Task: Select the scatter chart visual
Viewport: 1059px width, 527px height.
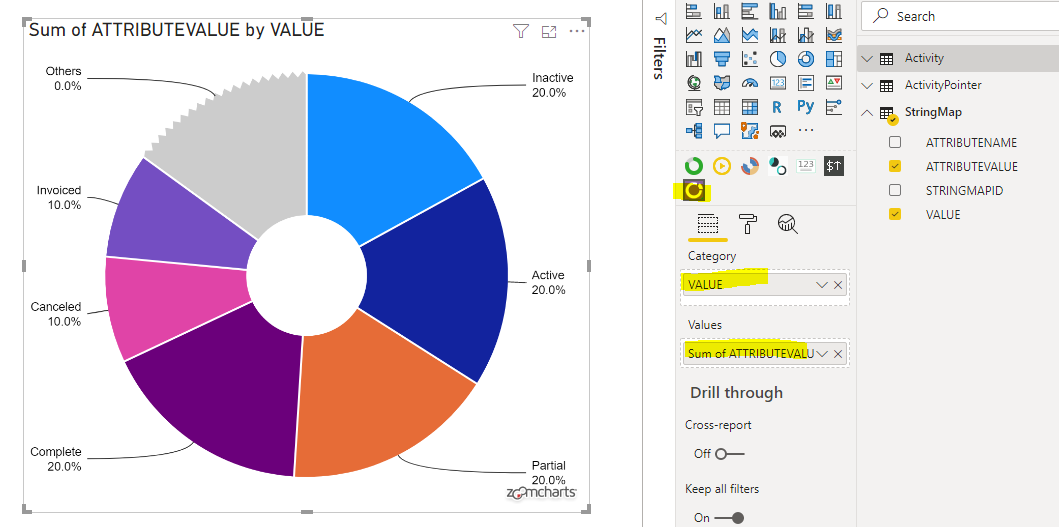Action: [x=750, y=59]
